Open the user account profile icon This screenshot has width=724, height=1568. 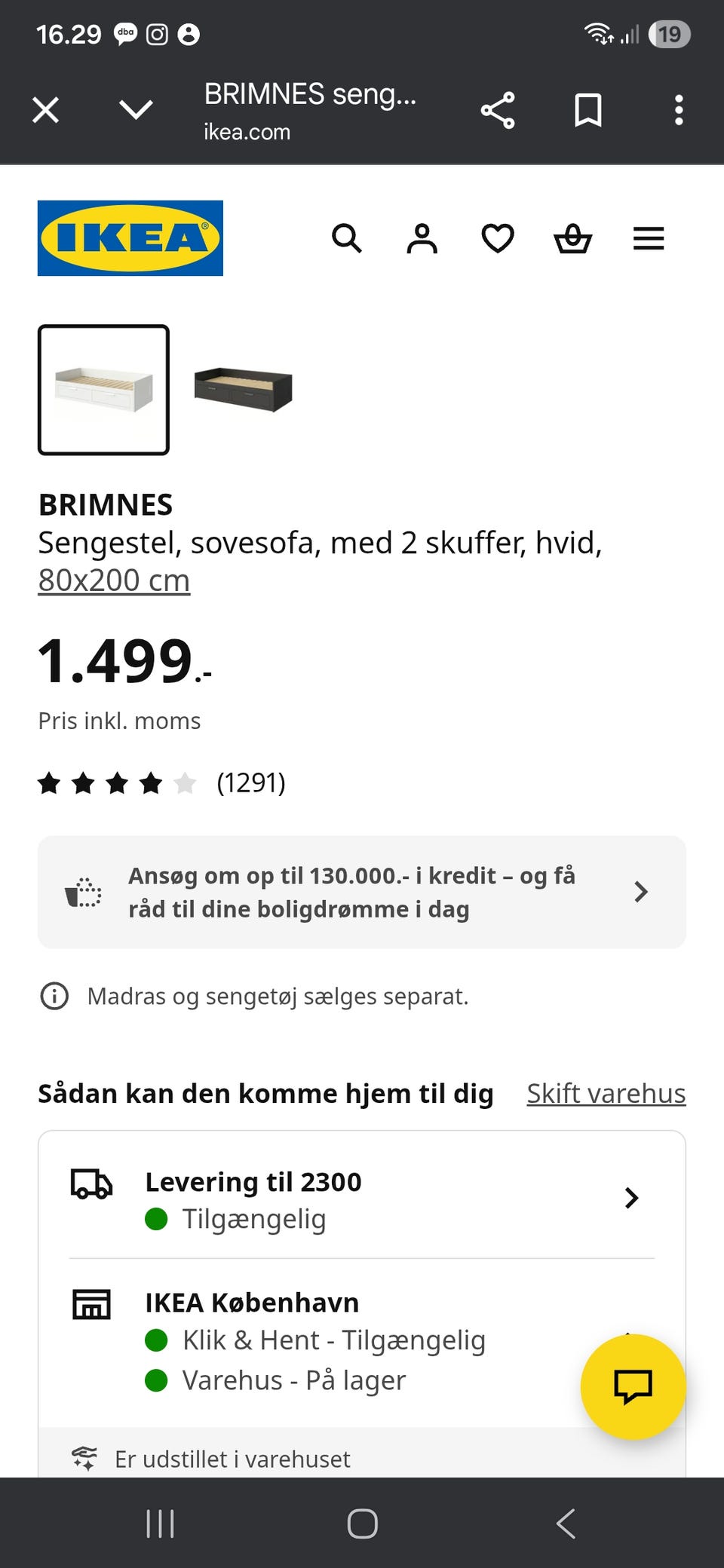[422, 239]
